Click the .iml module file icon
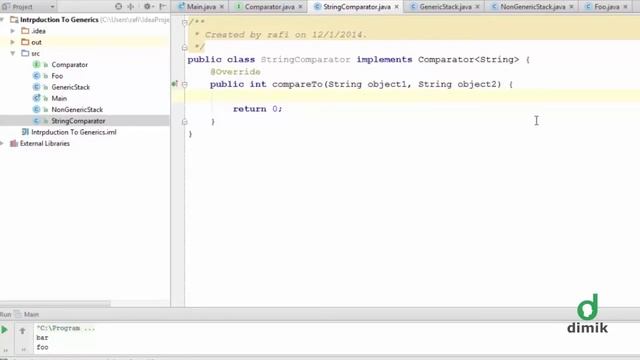640x360 pixels. (x=25, y=132)
